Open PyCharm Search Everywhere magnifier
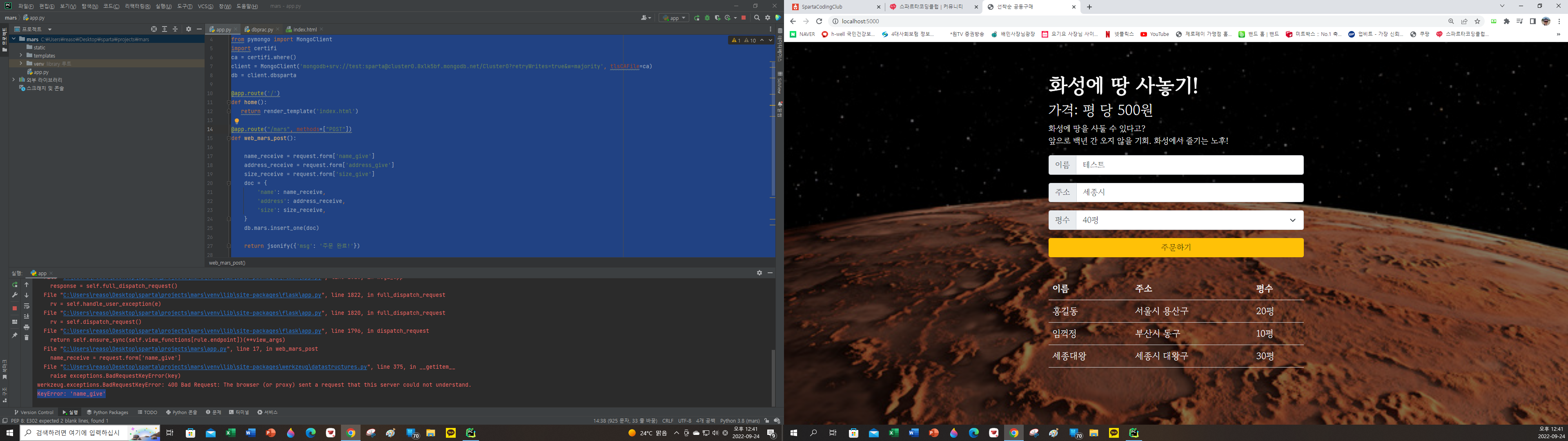1568x441 pixels. [x=757, y=18]
